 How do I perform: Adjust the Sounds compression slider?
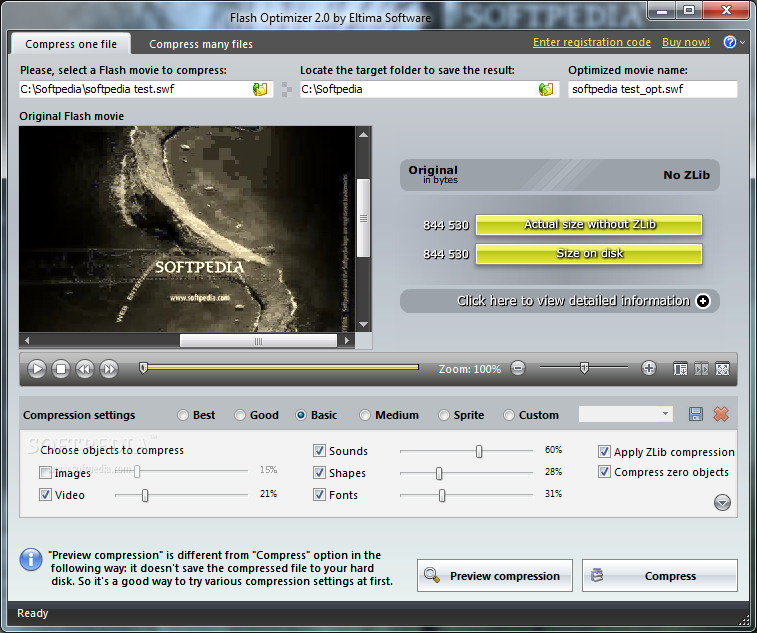tap(479, 451)
